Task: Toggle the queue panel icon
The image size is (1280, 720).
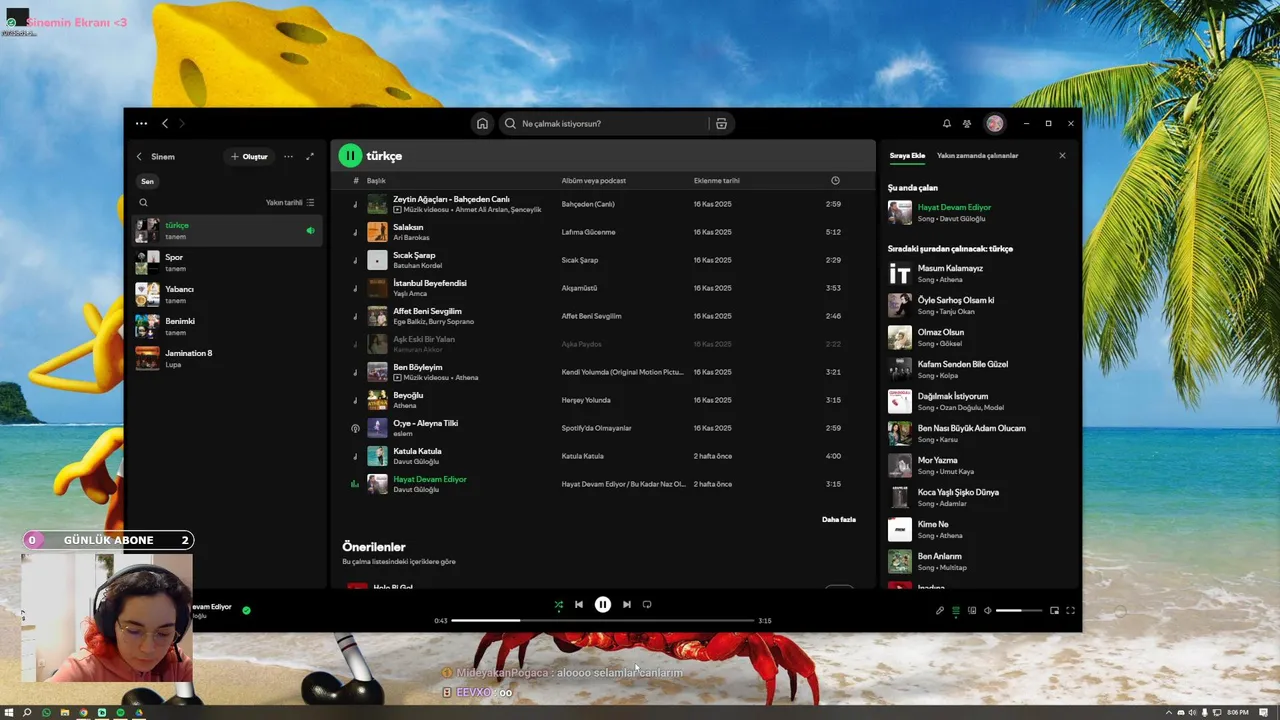Action: click(956, 610)
